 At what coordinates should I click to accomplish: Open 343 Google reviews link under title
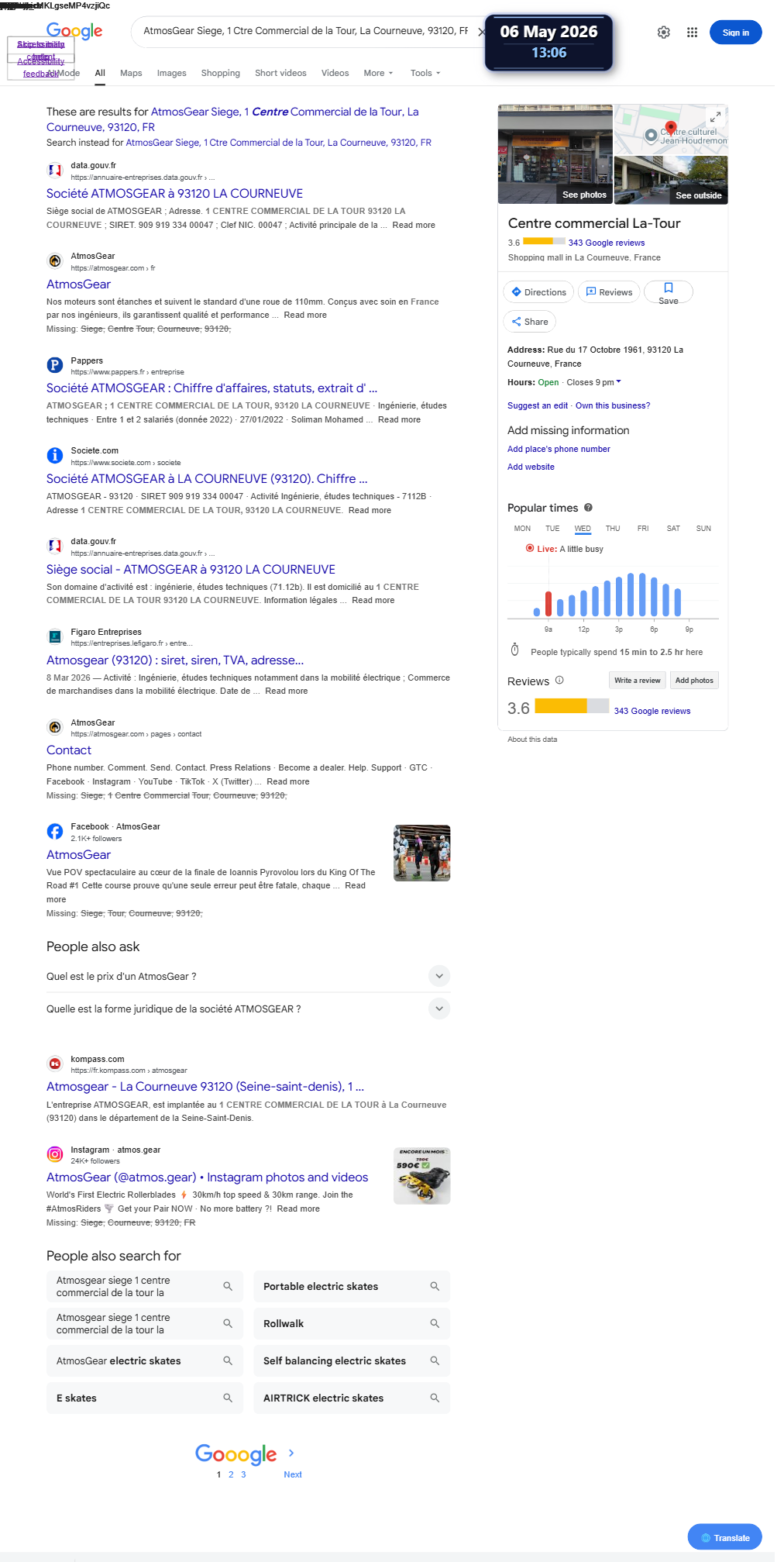coord(606,243)
